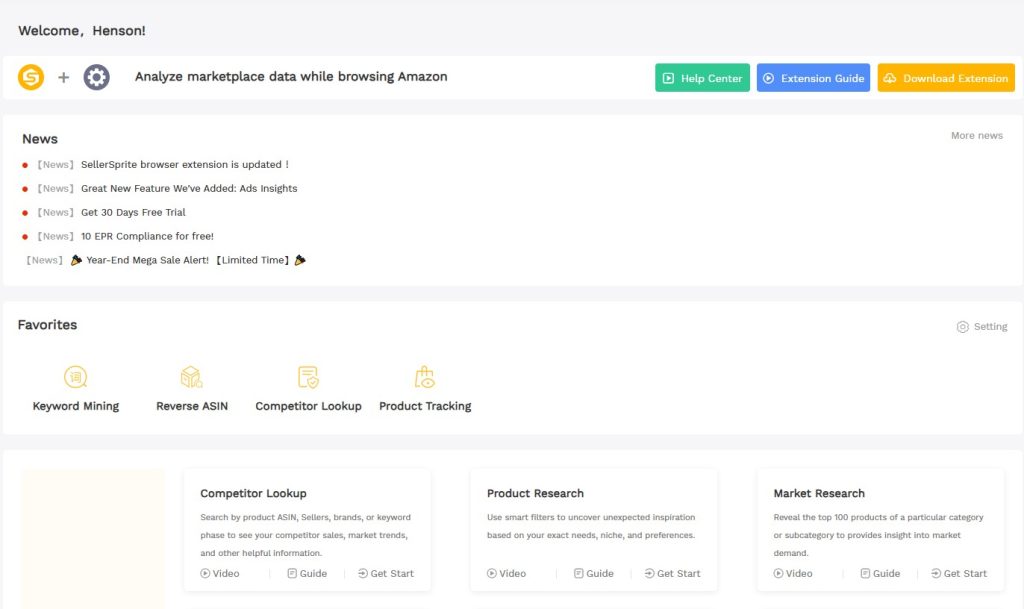The width and height of the screenshot is (1024, 609).
Task: Open the Ads Insights new feature news
Action: 188,189
